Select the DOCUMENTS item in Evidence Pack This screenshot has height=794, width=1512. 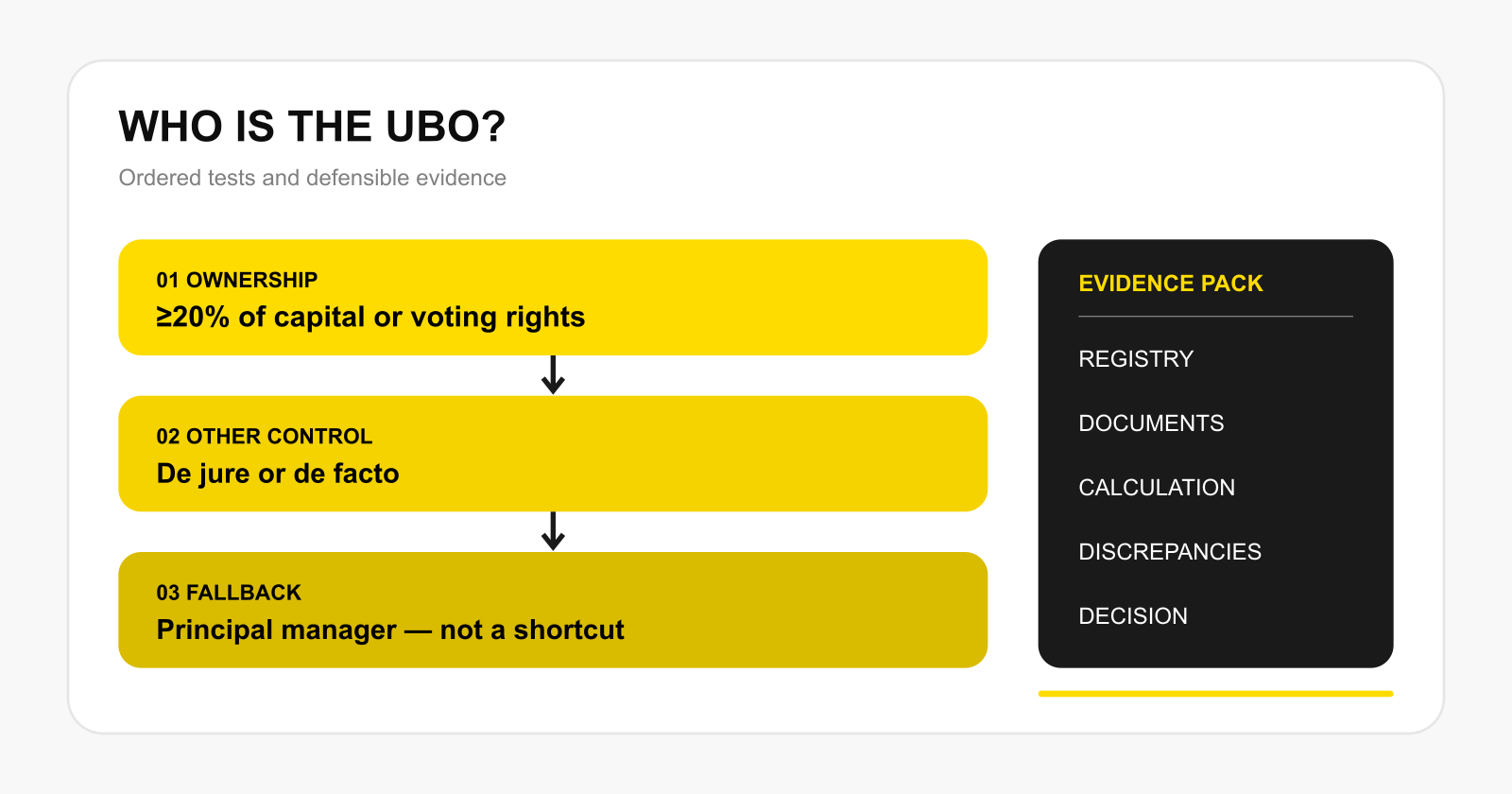point(1151,423)
